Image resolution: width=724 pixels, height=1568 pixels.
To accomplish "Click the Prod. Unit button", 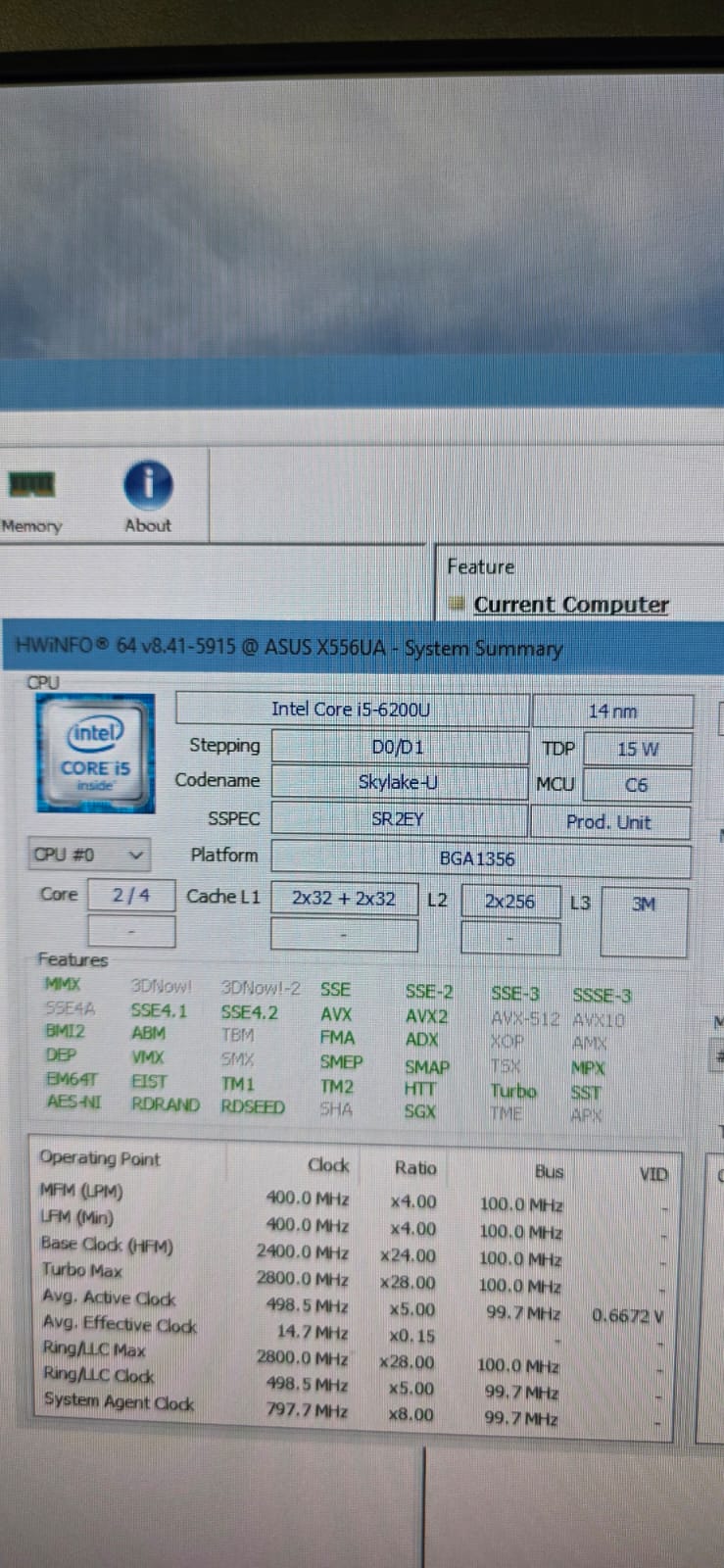I will 609,822.
